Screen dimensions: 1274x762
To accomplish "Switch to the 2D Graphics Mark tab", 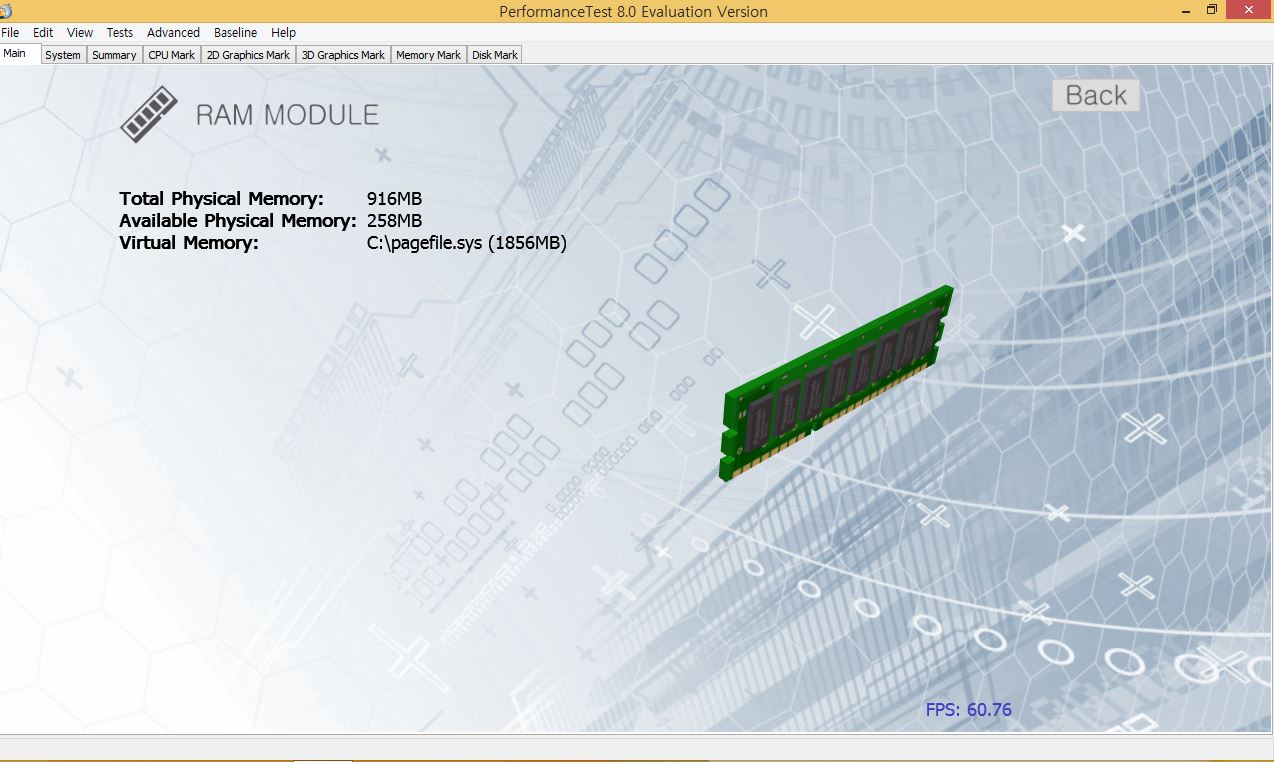I will click(248, 55).
